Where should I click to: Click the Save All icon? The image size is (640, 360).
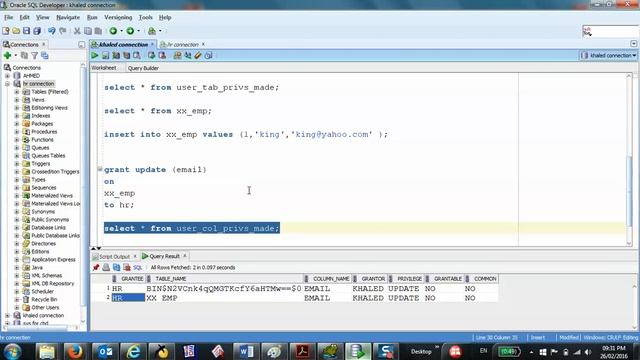[x=37, y=31]
